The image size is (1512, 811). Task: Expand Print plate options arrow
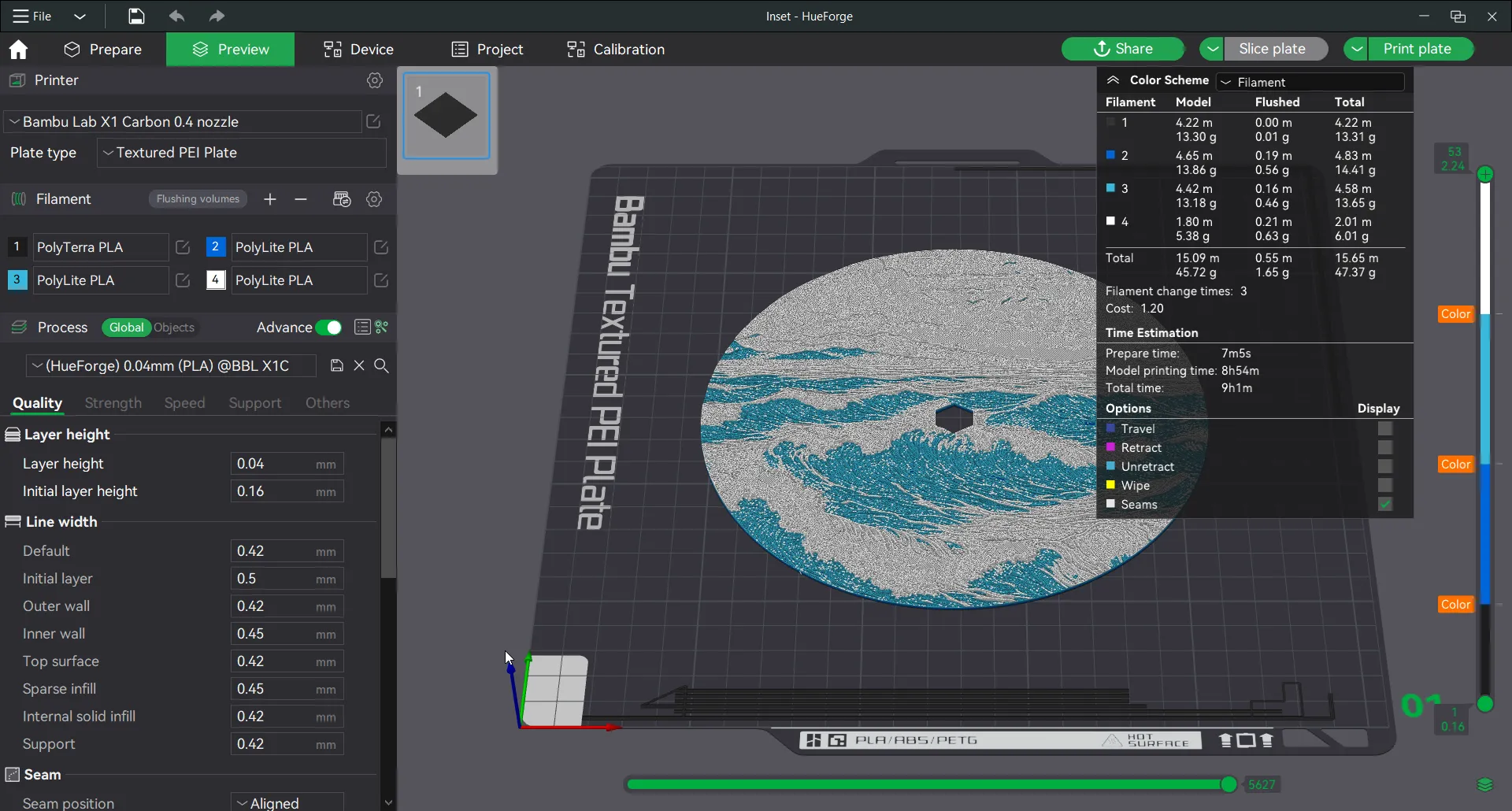click(x=1356, y=49)
